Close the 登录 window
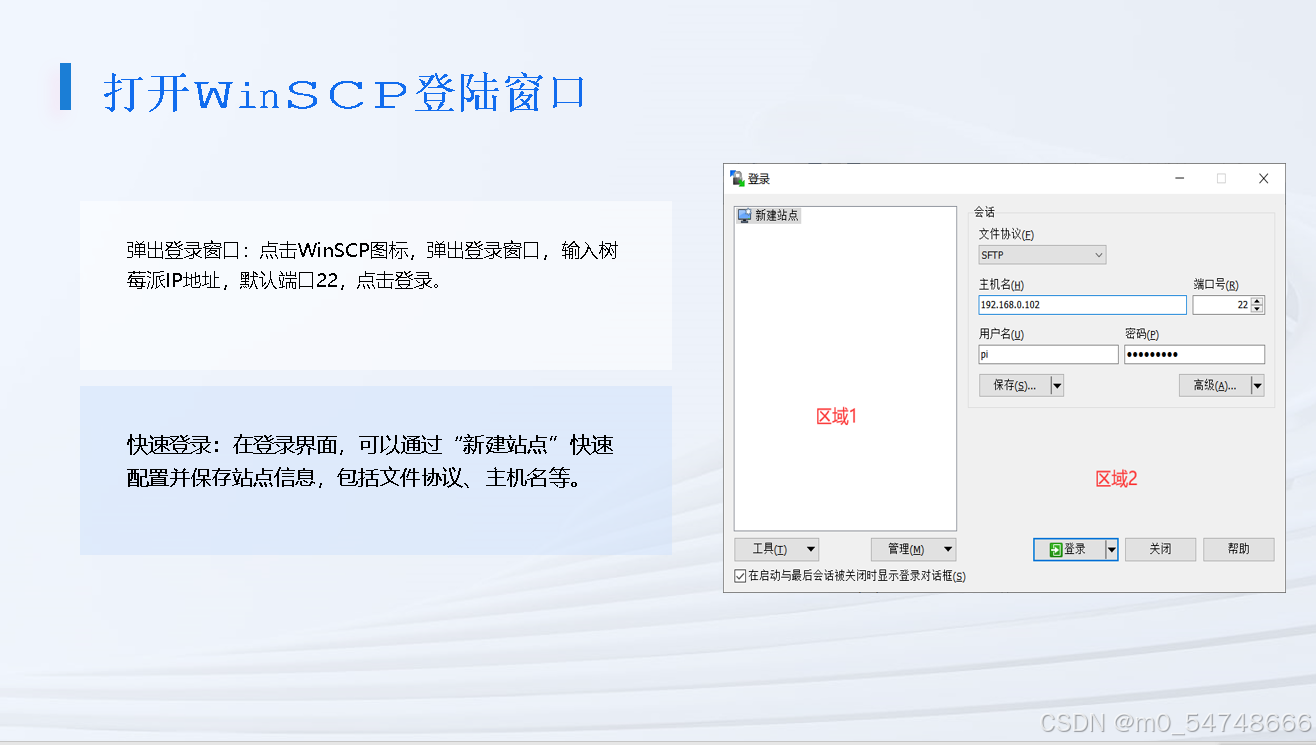Image resolution: width=1316 pixels, height=745 pixels. pos(1264,178)
